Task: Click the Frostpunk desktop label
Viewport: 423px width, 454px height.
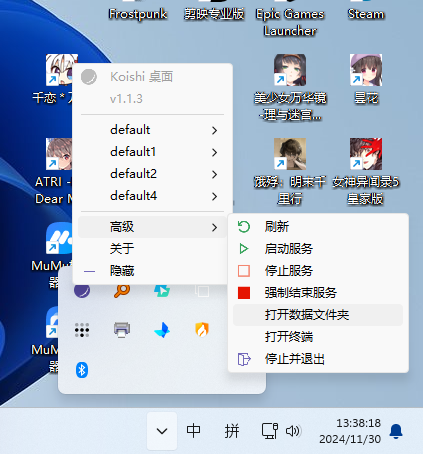Action: click(138, 14)
